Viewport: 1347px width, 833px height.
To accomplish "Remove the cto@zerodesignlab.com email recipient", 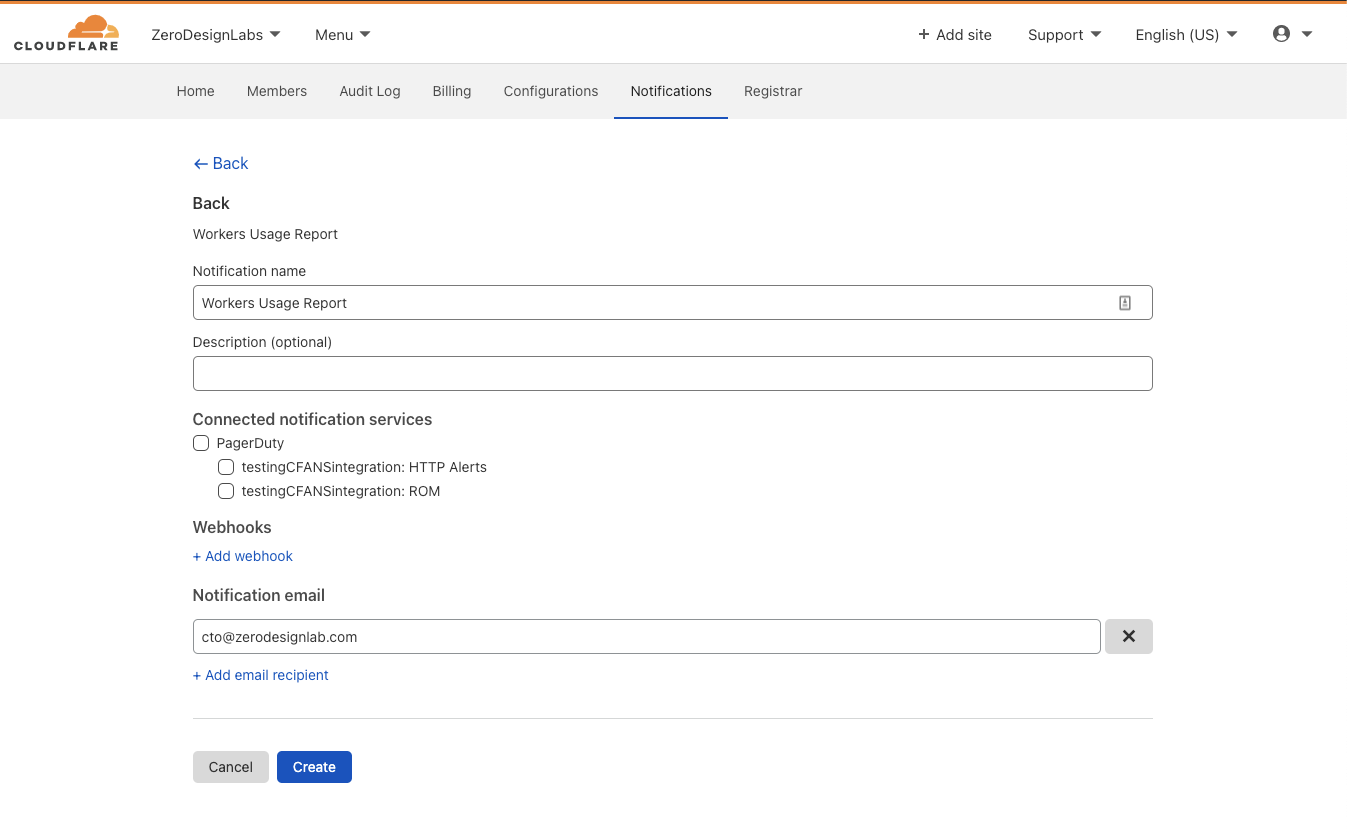I will (x=1128, y=636).
